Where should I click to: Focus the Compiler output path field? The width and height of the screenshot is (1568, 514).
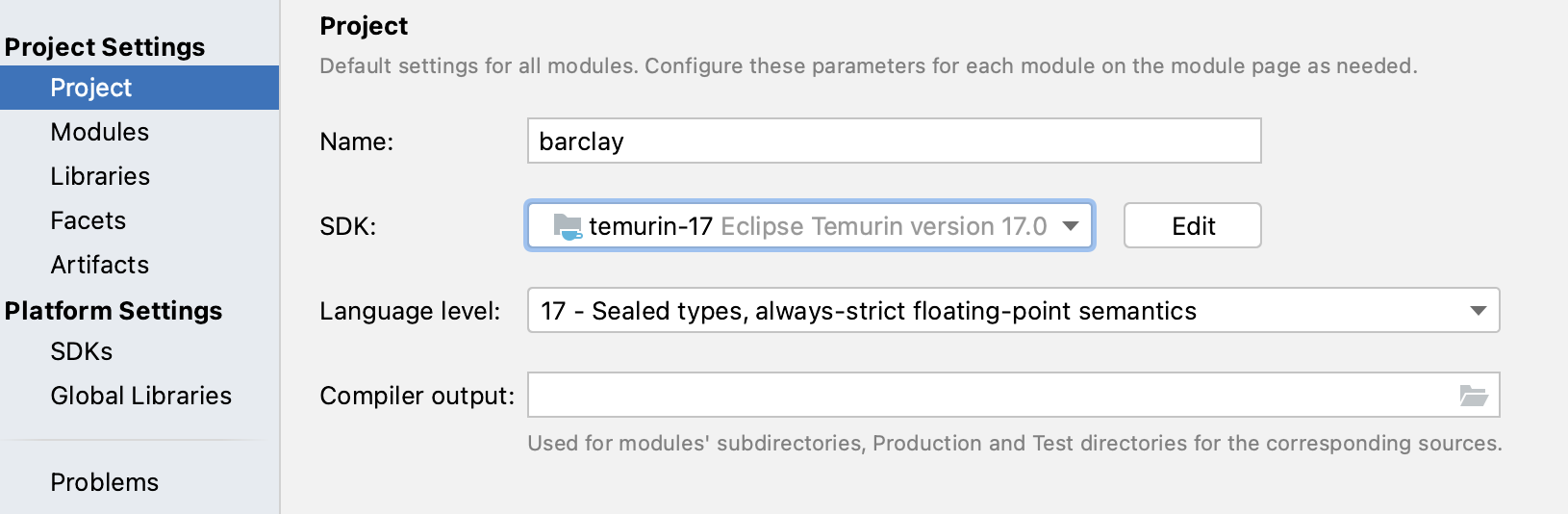(991, 396)
